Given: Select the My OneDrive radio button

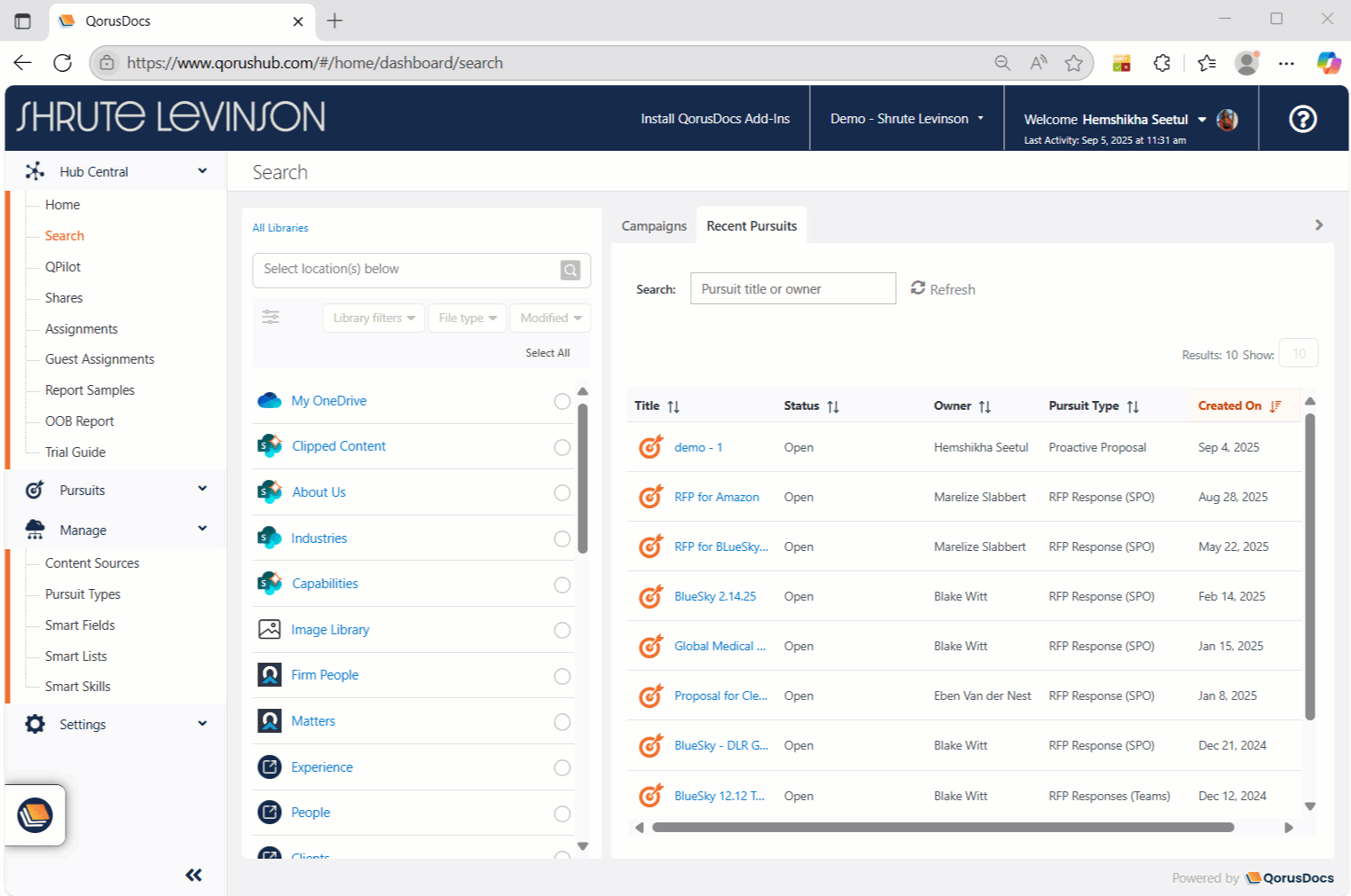Looking at the screenshot, I should click(x=562, y=401).
